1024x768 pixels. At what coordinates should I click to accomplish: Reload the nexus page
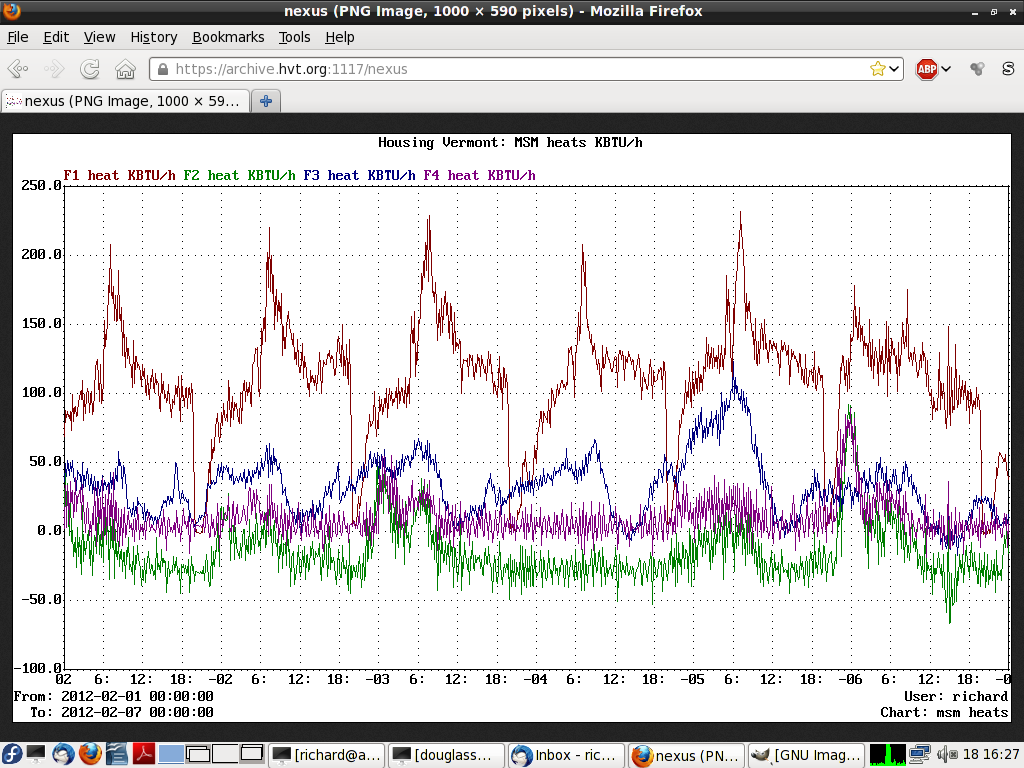(89, 69)
